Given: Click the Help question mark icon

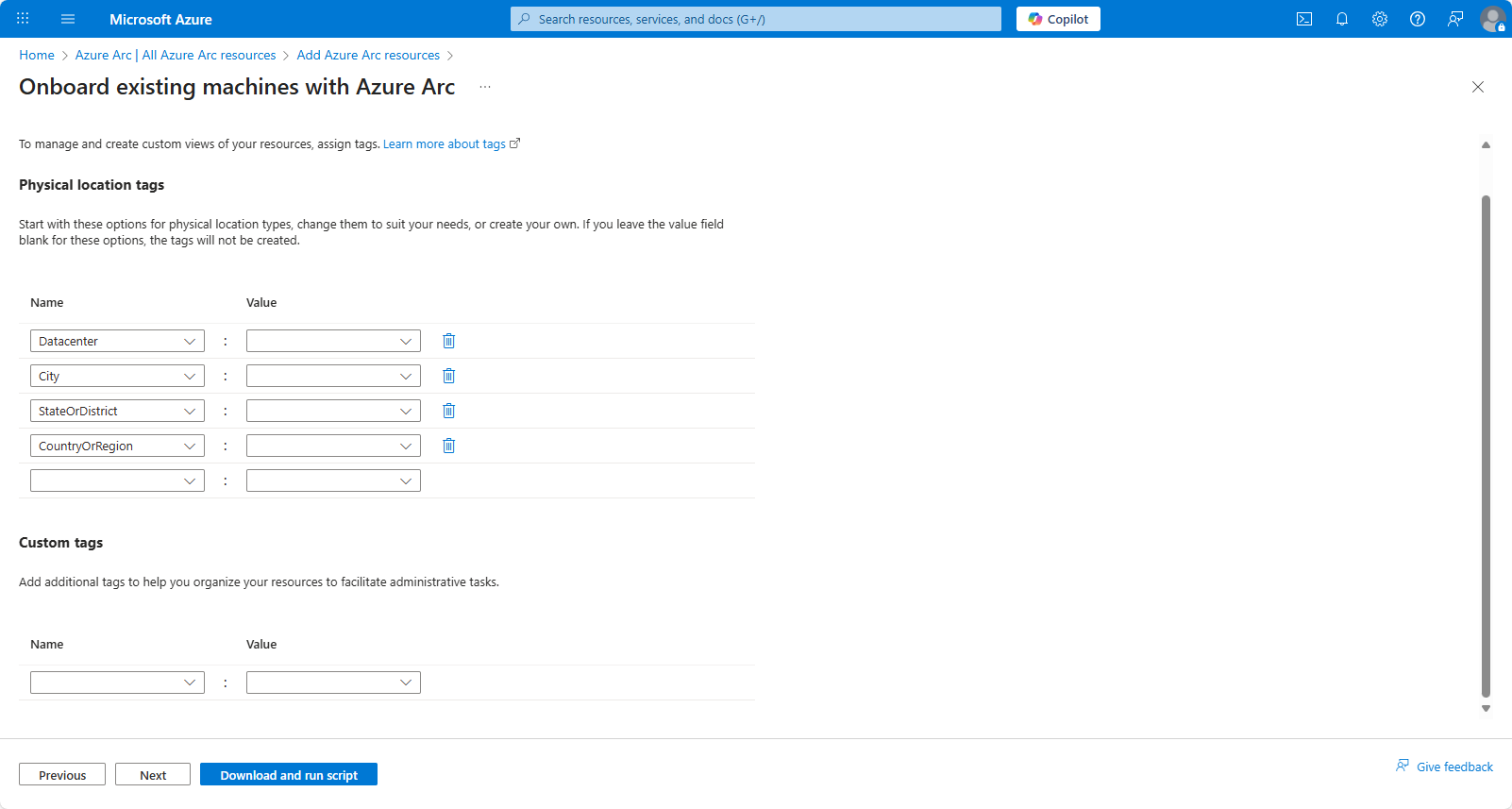Looking at the screenshot, I should coord(1418,19).
